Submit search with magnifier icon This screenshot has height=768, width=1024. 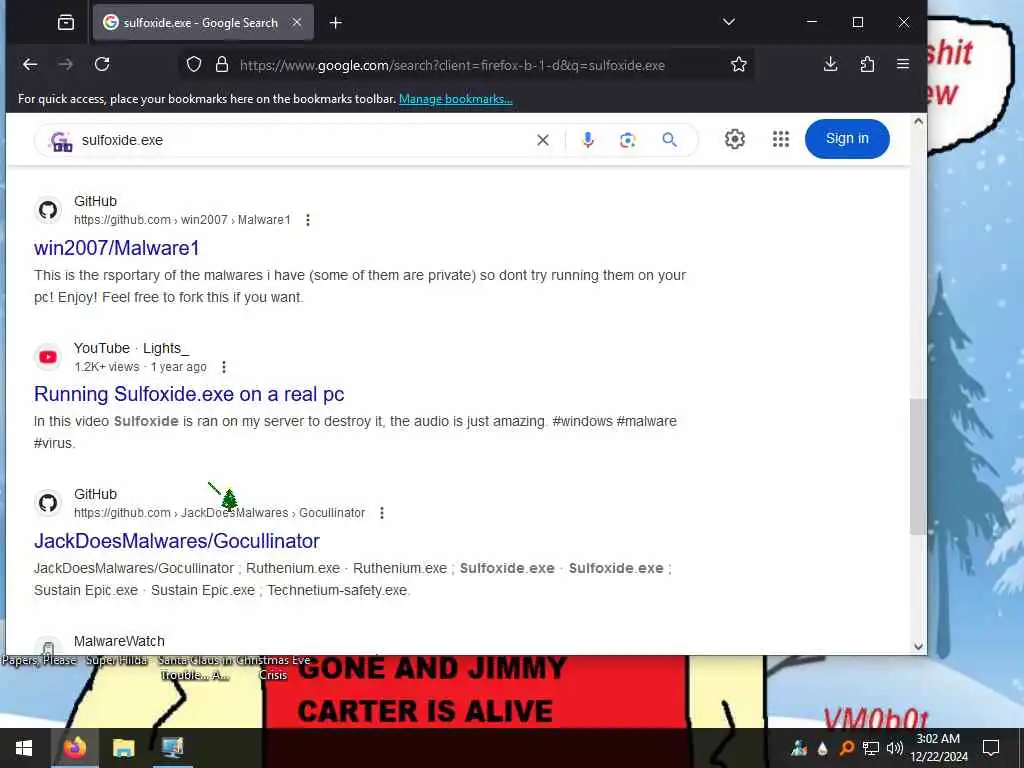click(669, 140)
